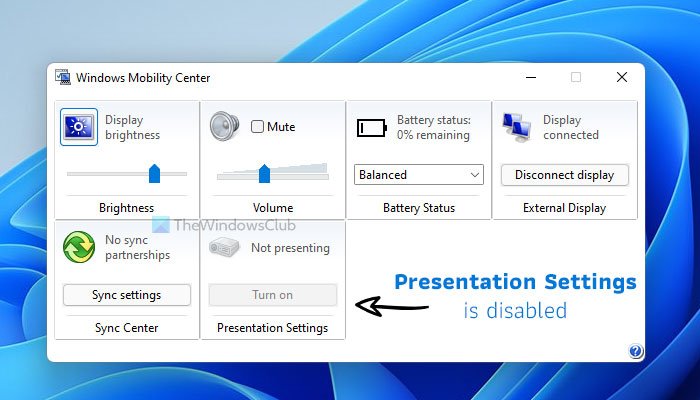Click the Disconnect display button
700x400 pixels.
(x=565, y=175)
